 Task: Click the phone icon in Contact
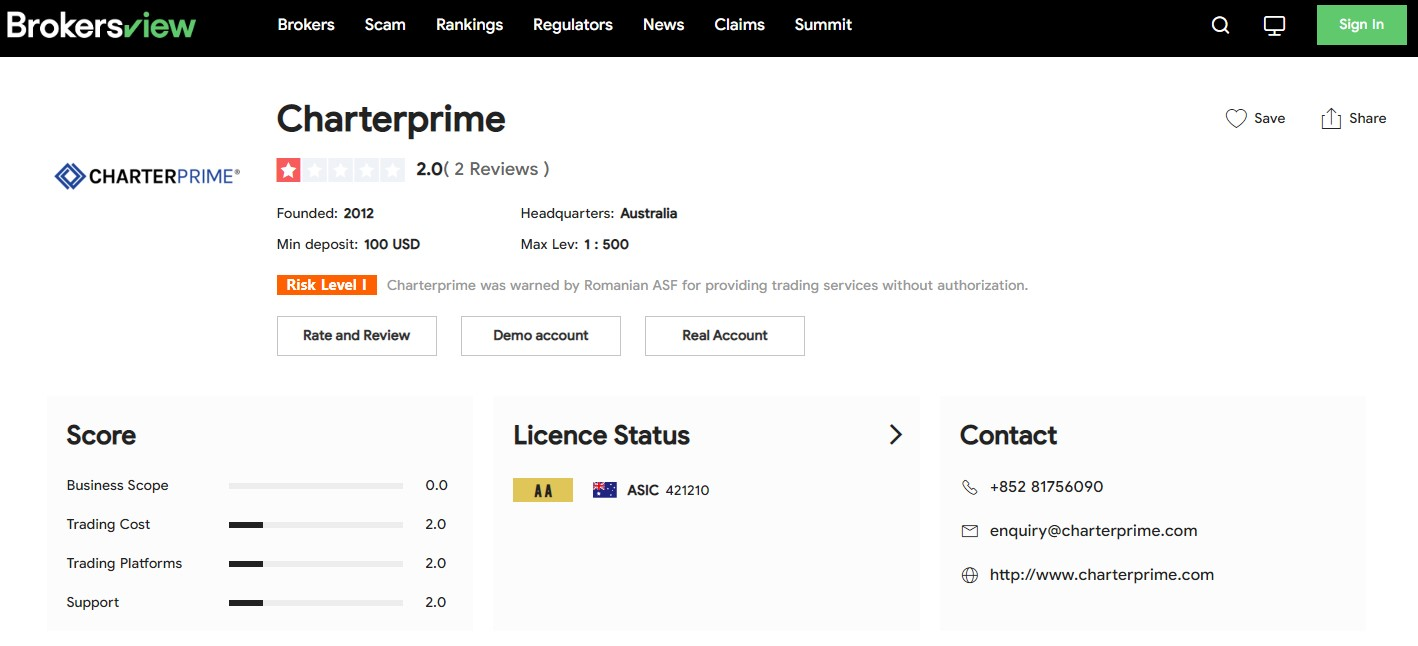click(969, 487)
